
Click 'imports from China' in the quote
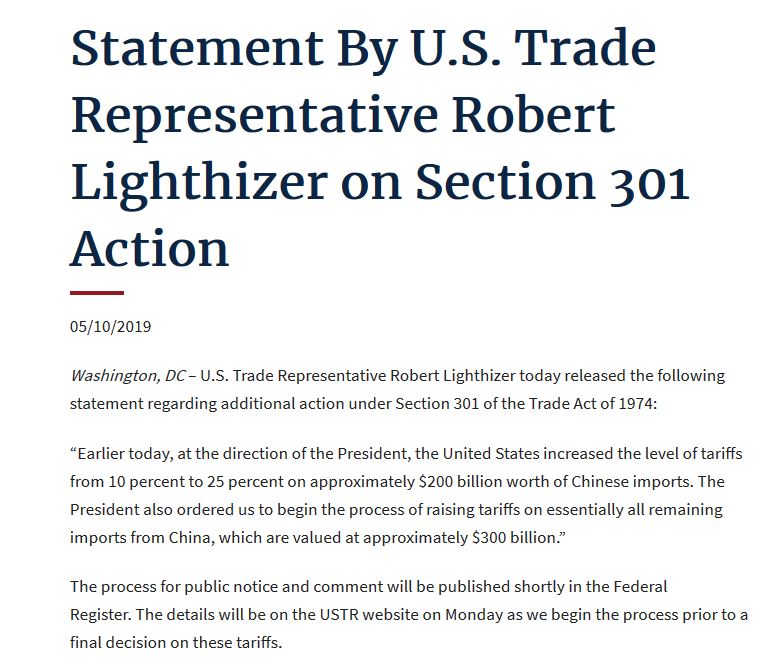pos(140,537)
